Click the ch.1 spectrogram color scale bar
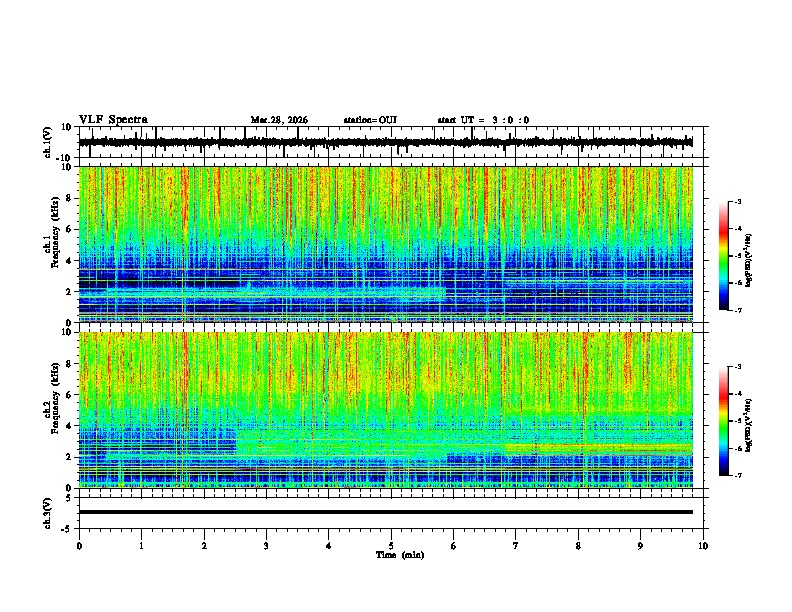Screen dimensions: 792x612 [x=724, y=256]
